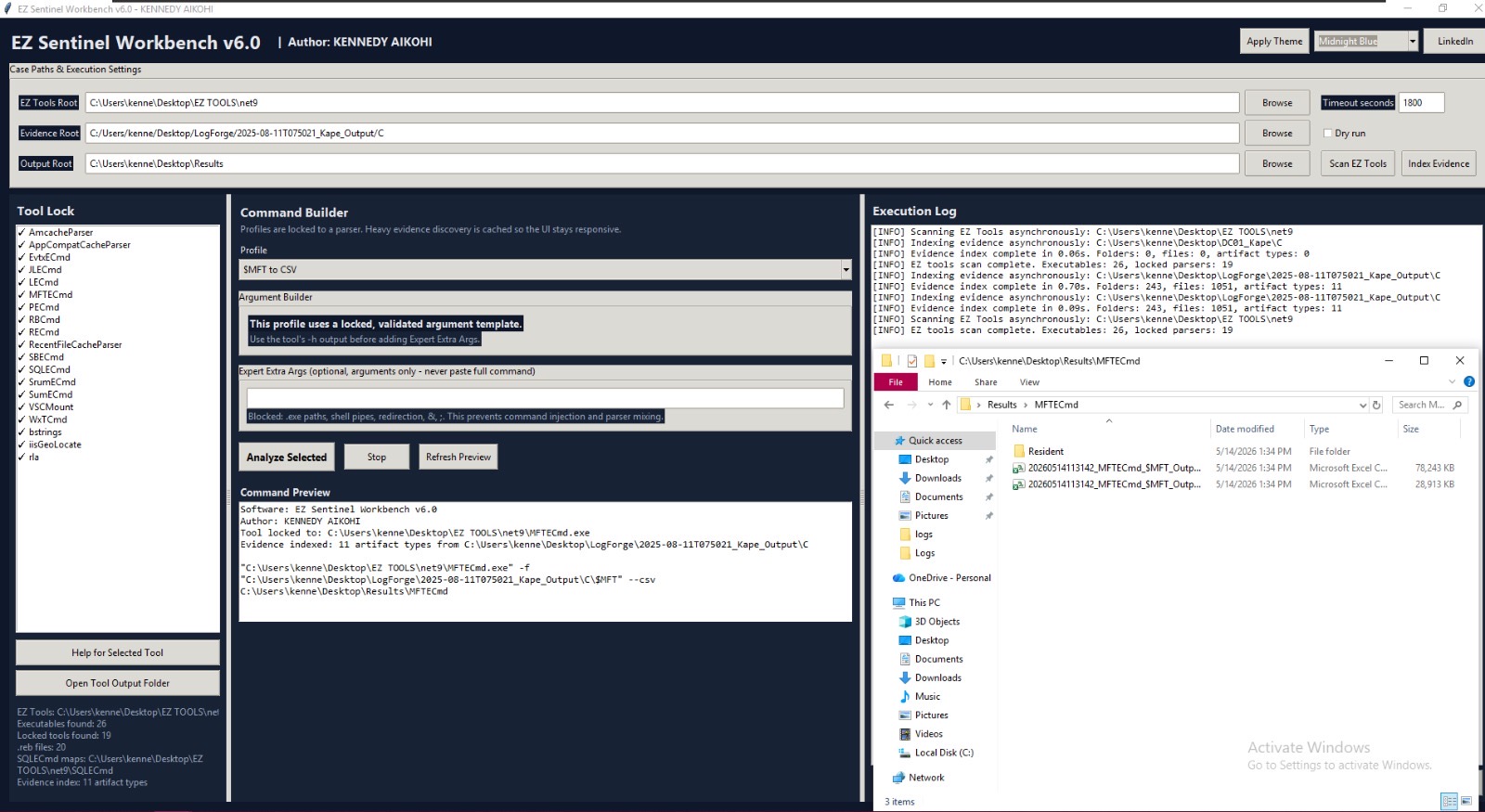1485x812 pixels.
Task: Click the Expert Extra Args input field
Action: [545, 398]
